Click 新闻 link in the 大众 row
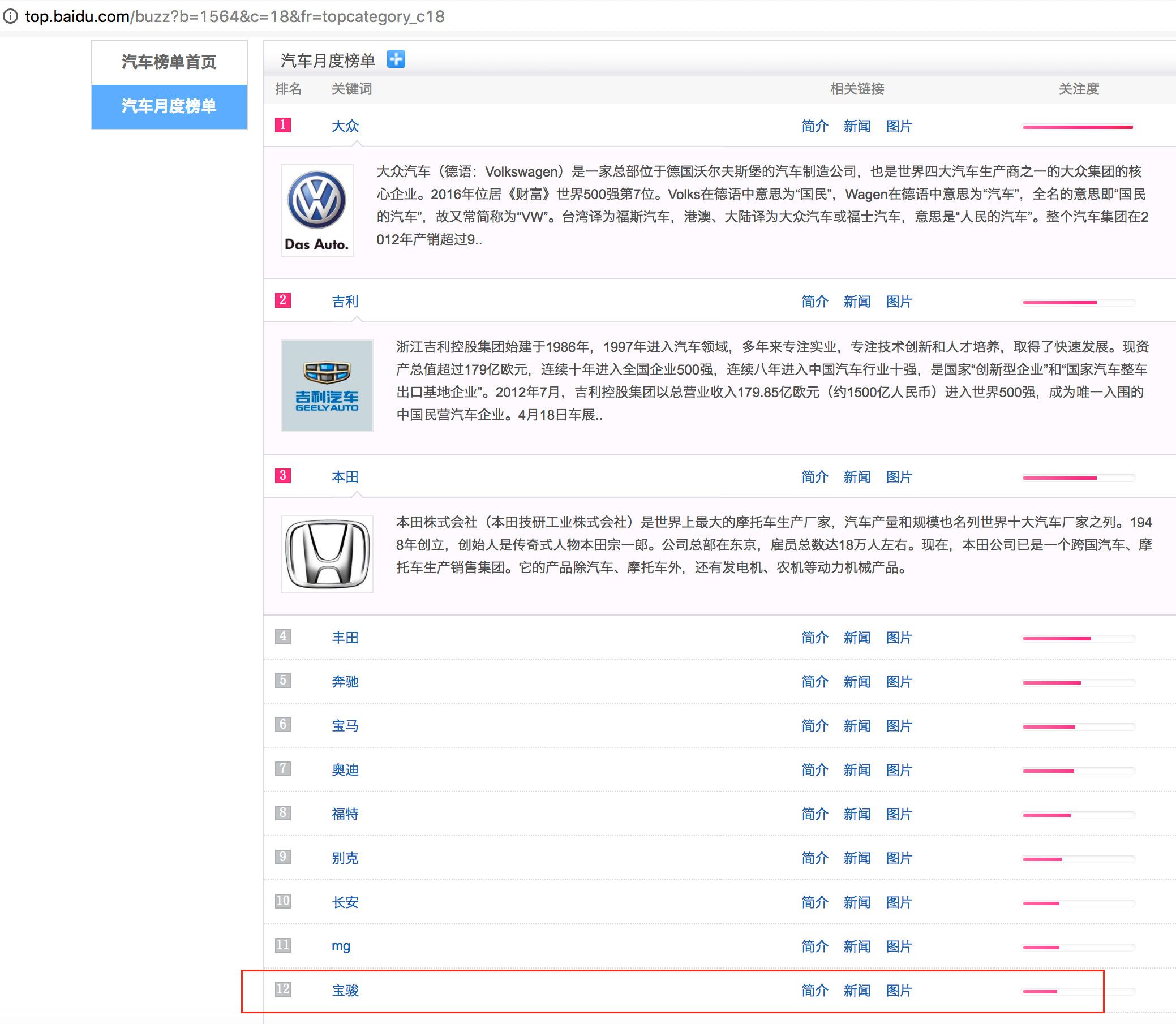Image resolution: width=1176 pixels, height=1024 pixels. pyautogui.click(x=857, y=126)
